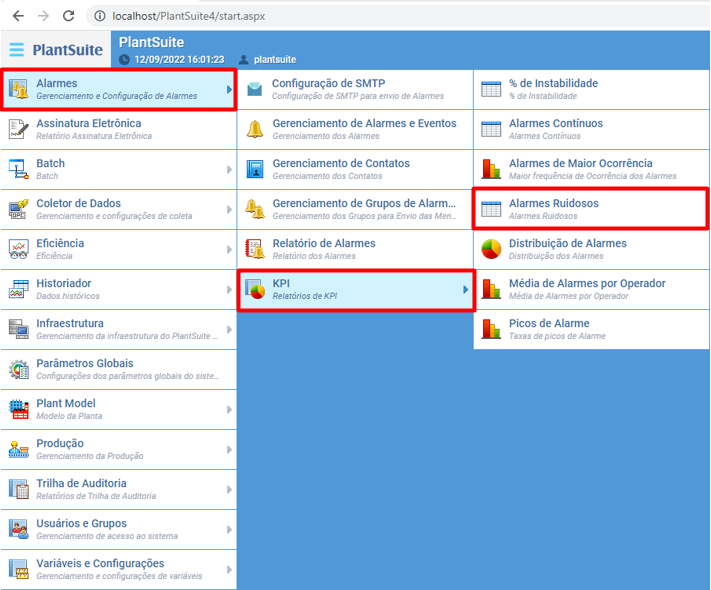Image resolution: width=711 pixels, height=590 pixels.
Task: Click the PlantSuite logo text
Action: (68, 50)
